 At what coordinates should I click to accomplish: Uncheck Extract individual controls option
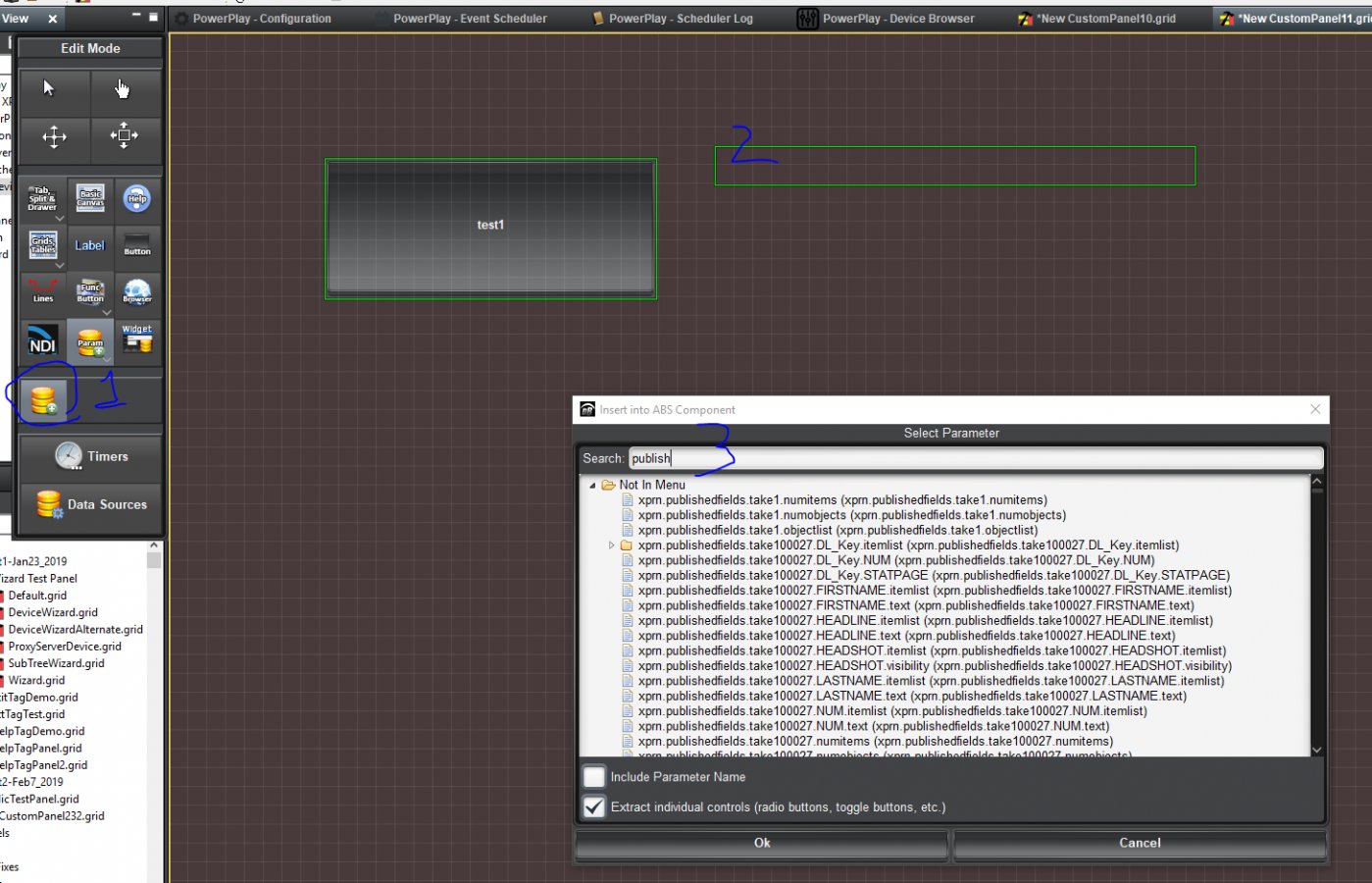pos(594,807)
